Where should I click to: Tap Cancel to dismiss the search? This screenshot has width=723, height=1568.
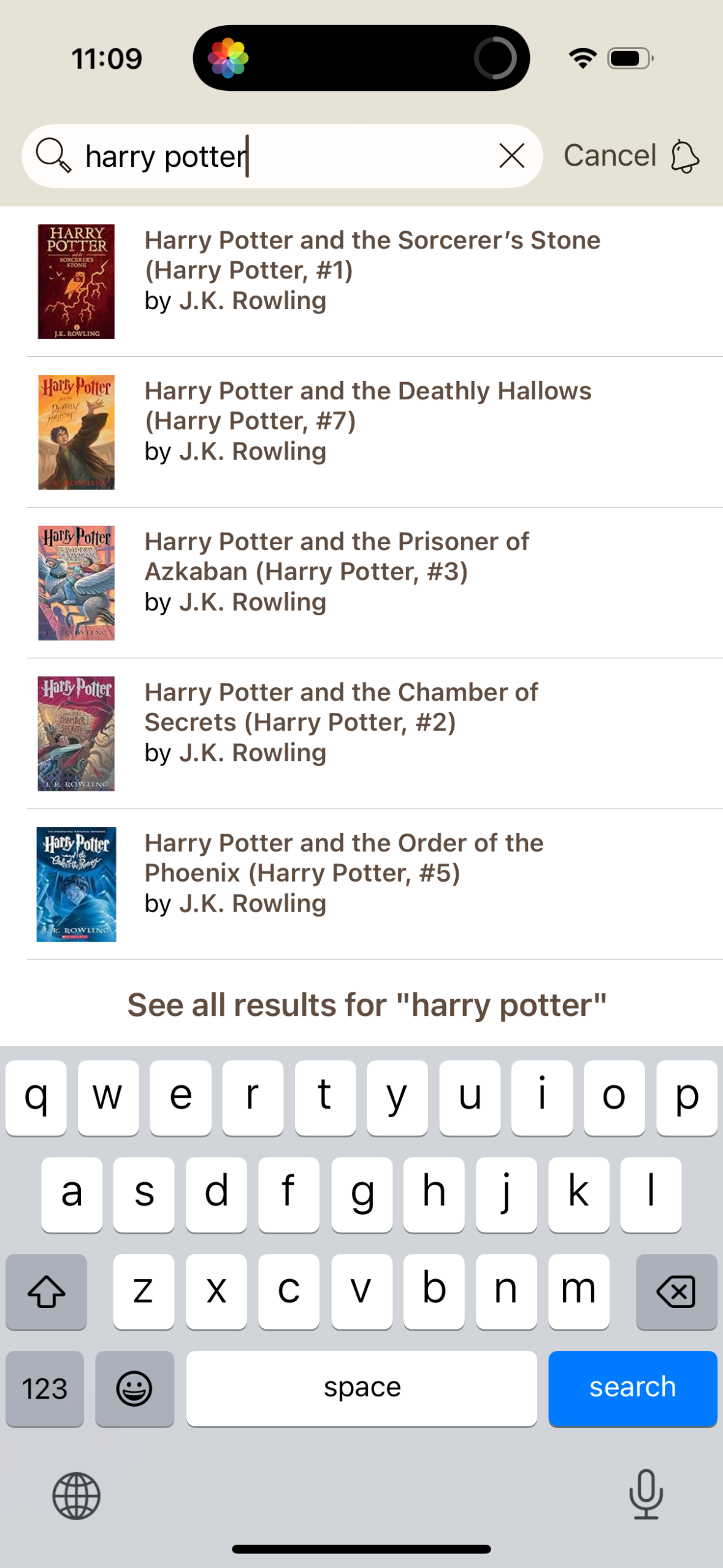[x=610, y=155]
